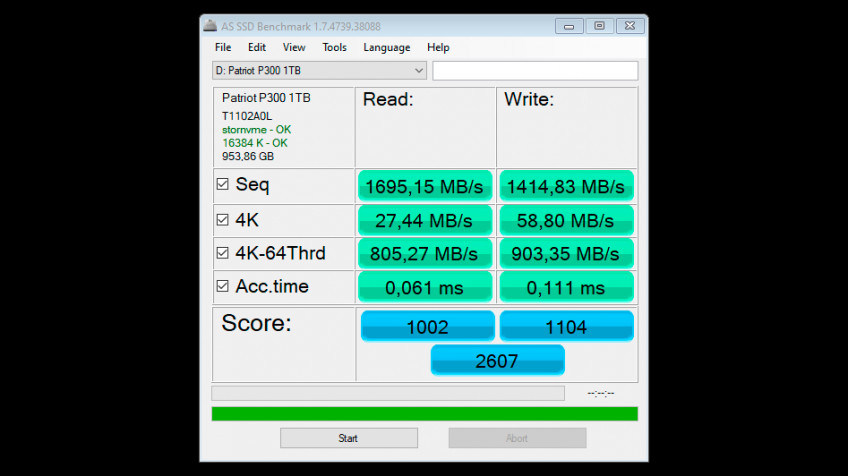
Task: Click the elapsed time indicator --:--:--
Action: click(x=601, y=393)
